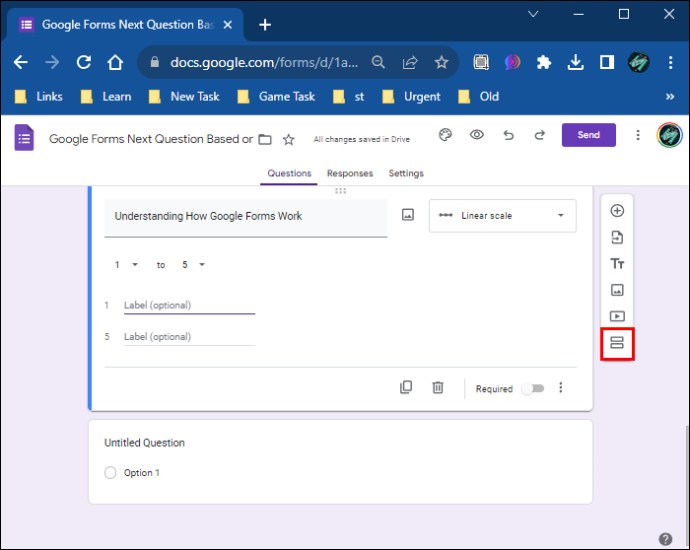690x550 pixels.
Task: Open the Urgent bookmark folder
Action: click(x=411, y=96)
